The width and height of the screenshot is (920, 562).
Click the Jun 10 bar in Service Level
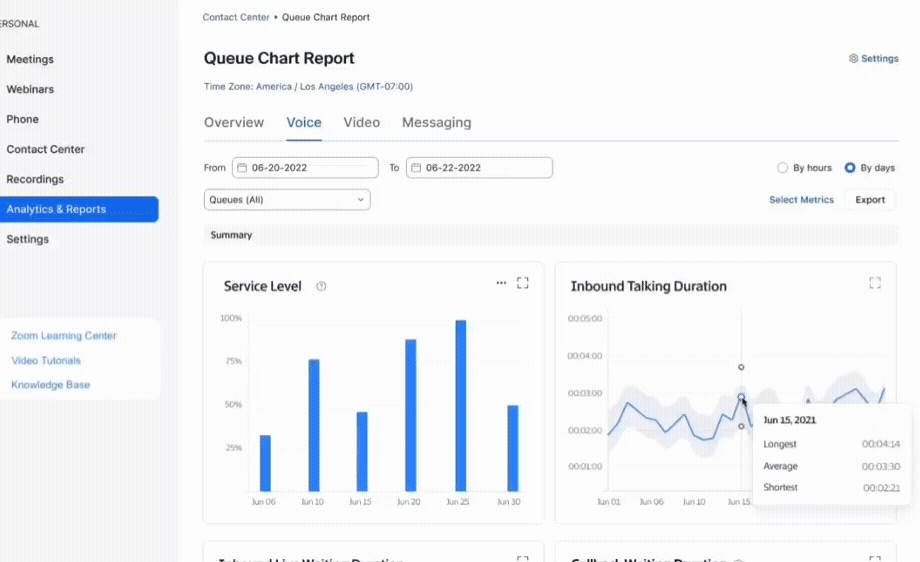(x=314, y=425)
